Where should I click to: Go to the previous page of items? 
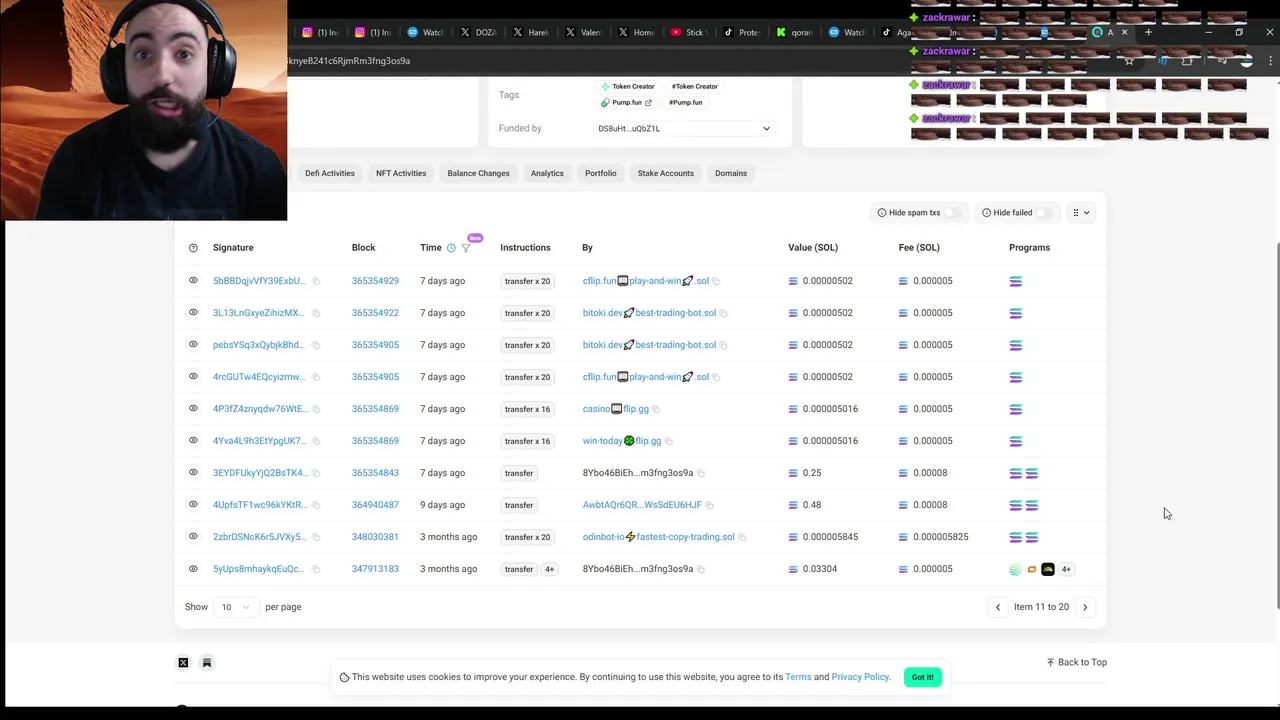[x=998, y=607]
